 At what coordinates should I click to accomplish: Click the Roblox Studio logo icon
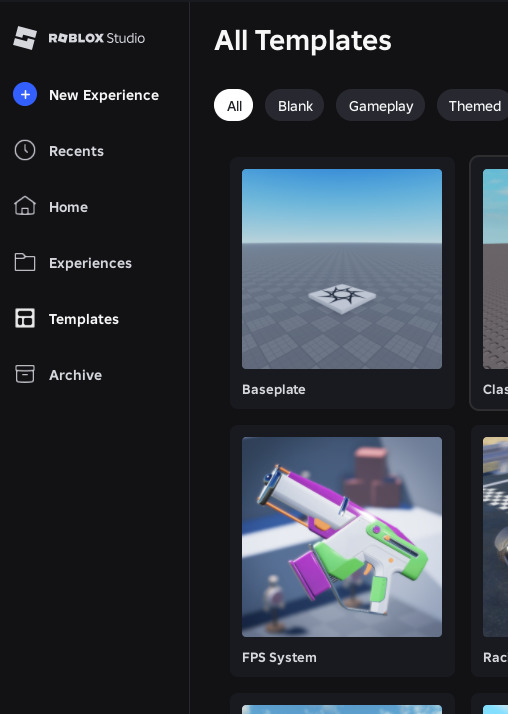tap(25, 38)
